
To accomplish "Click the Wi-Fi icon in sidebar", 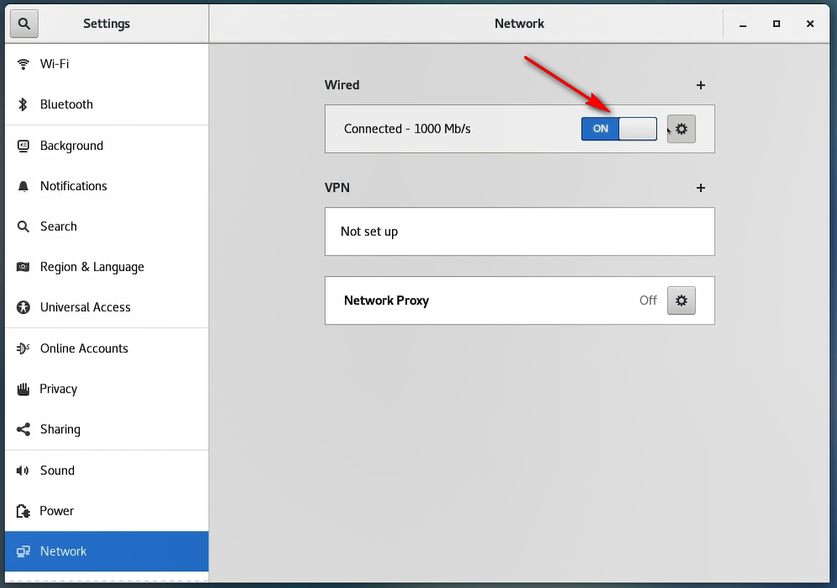I will click(x=23, y=64).
